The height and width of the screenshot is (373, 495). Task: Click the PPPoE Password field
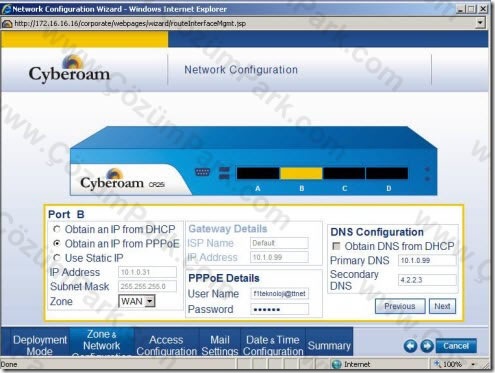pos(279,309)
